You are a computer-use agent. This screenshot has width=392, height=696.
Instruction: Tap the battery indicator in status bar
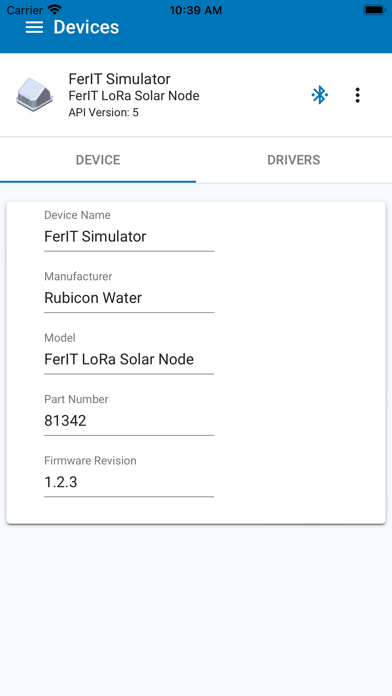(x=375, y=10)
